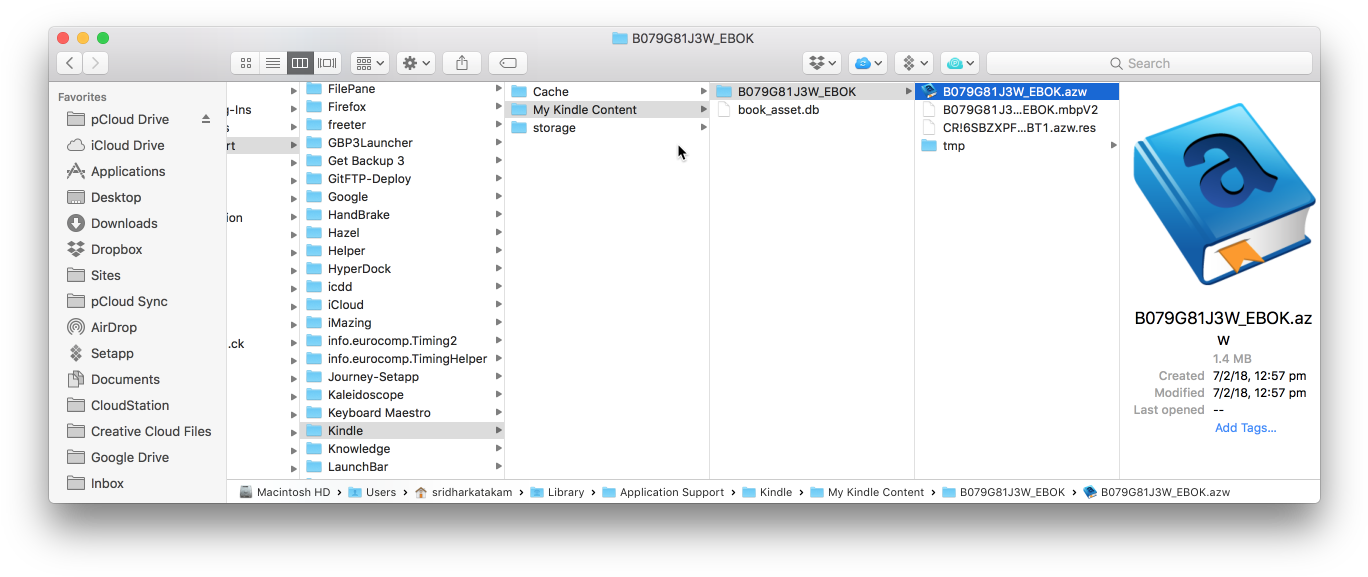Image resolution: width=1368 pixels, height=577 pixels.
Task: Open the Dropbox toolbar menu
Action: 823,63
